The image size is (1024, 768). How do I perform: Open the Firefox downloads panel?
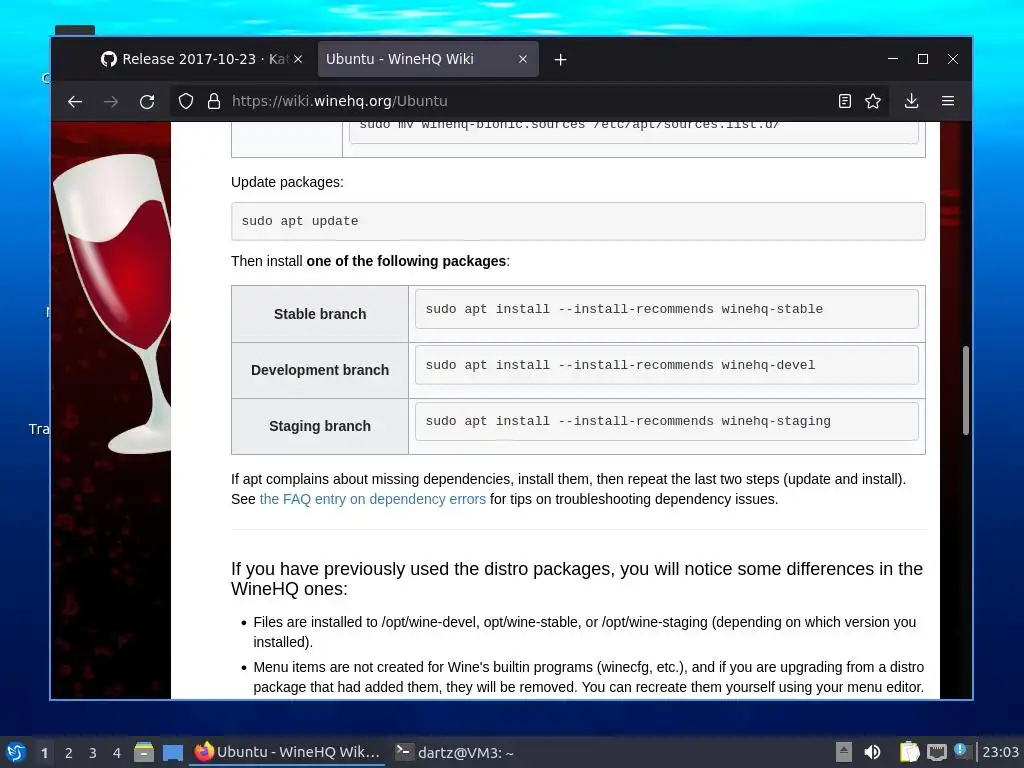click(912, 101)
